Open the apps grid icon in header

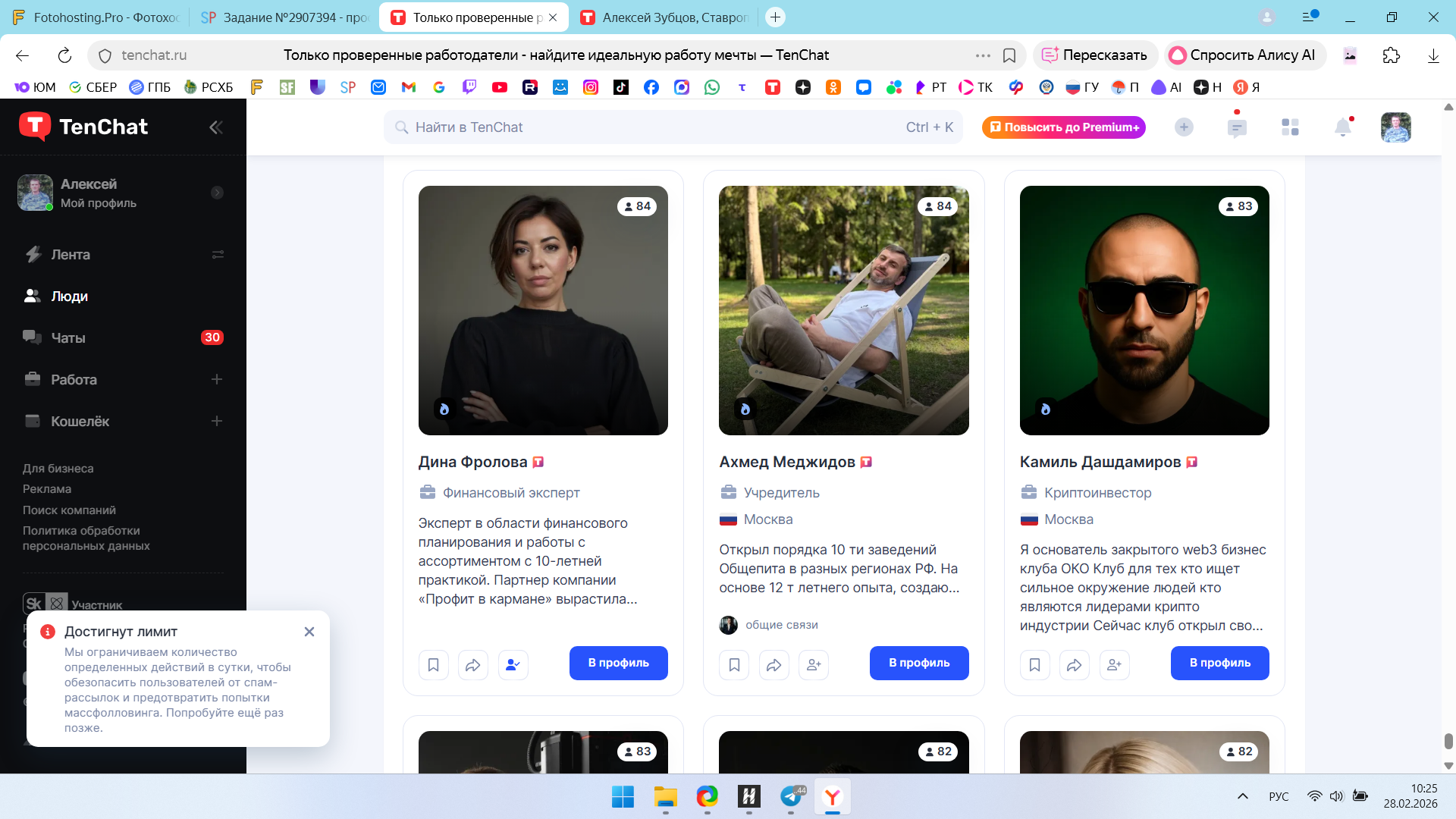(1290, 127)
